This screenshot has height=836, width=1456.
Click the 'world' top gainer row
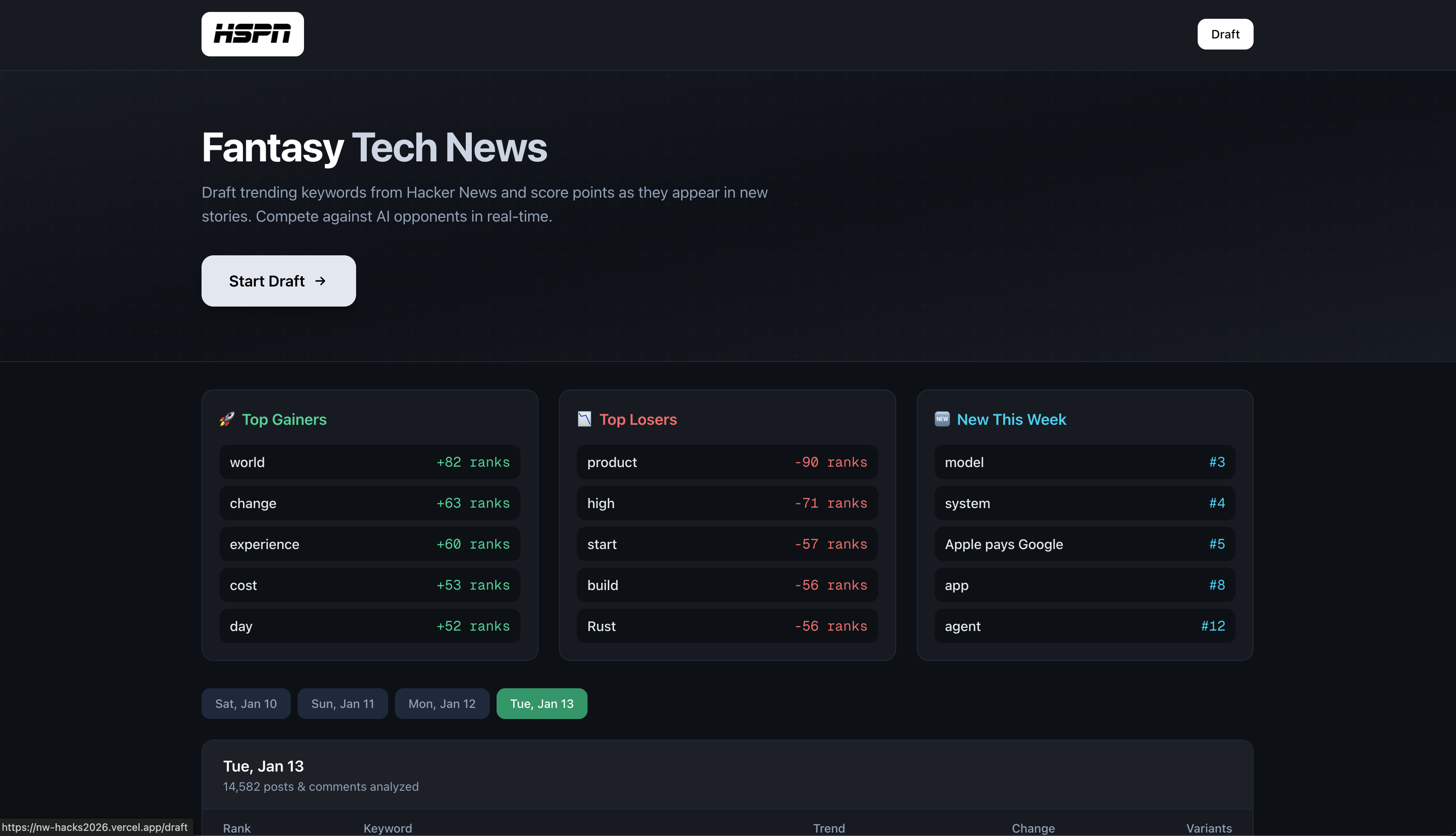point(369,462)
